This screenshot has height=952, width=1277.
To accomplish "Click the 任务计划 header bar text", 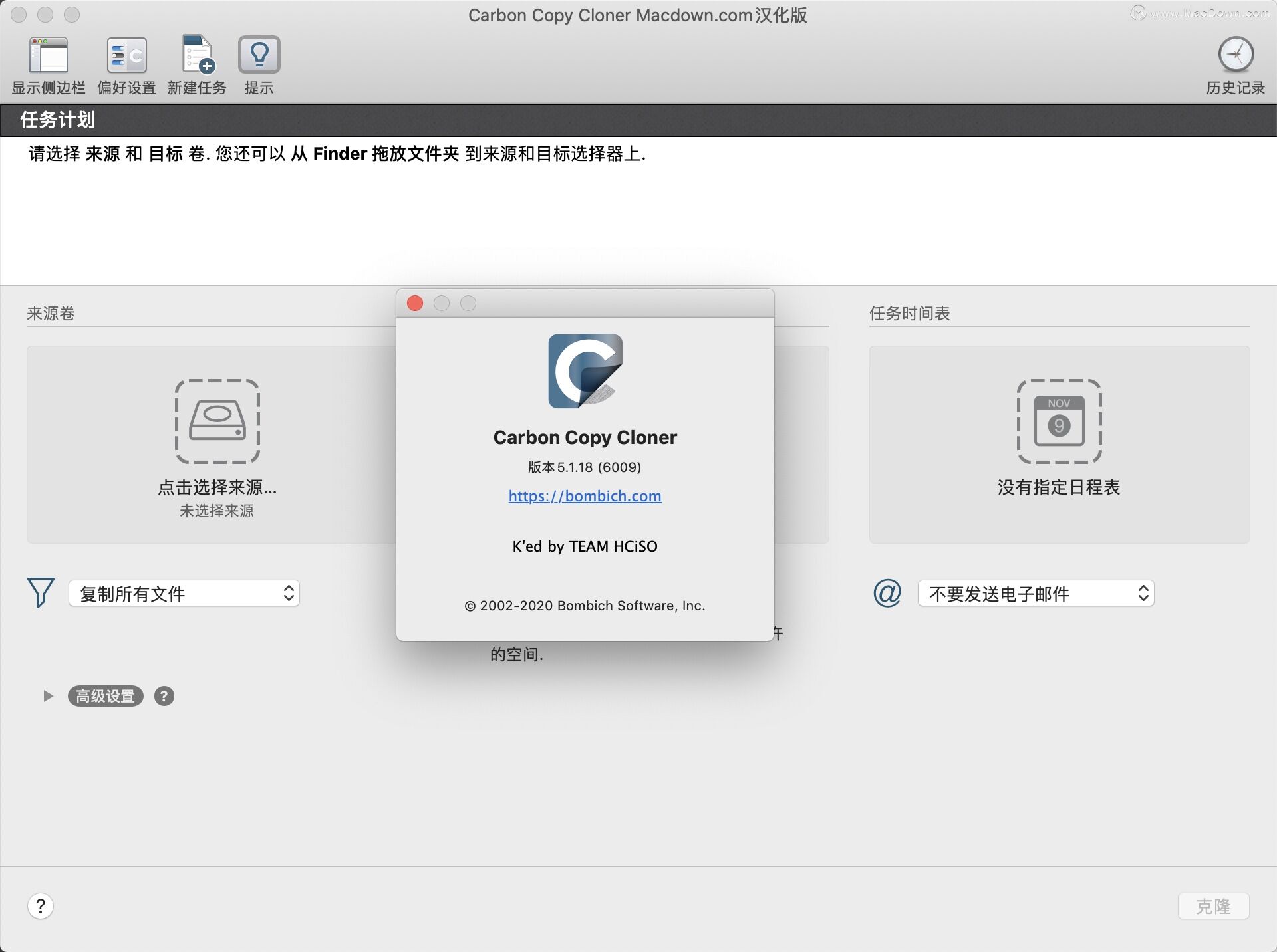I will tap(58, 120).
